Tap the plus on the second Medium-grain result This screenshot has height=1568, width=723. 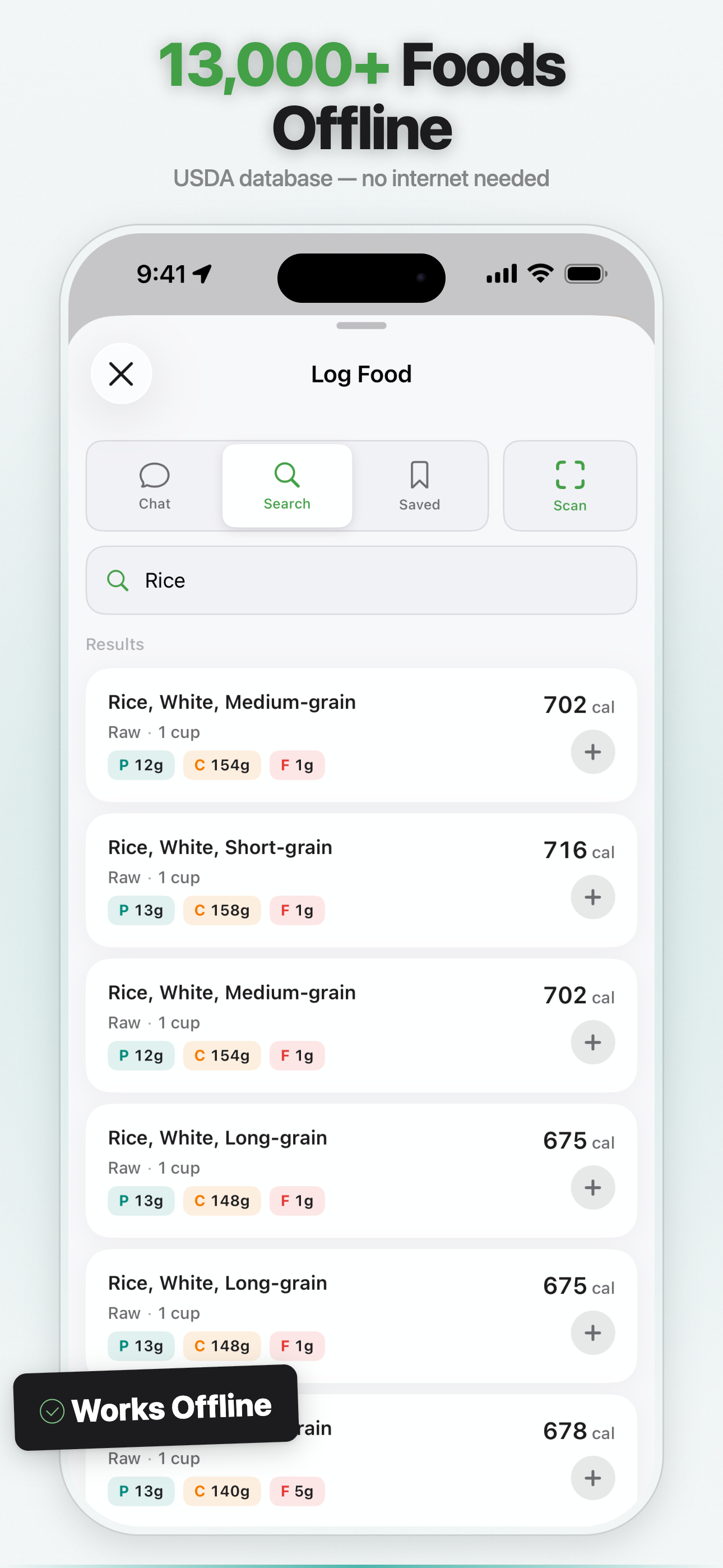[x=592, y=1042]
